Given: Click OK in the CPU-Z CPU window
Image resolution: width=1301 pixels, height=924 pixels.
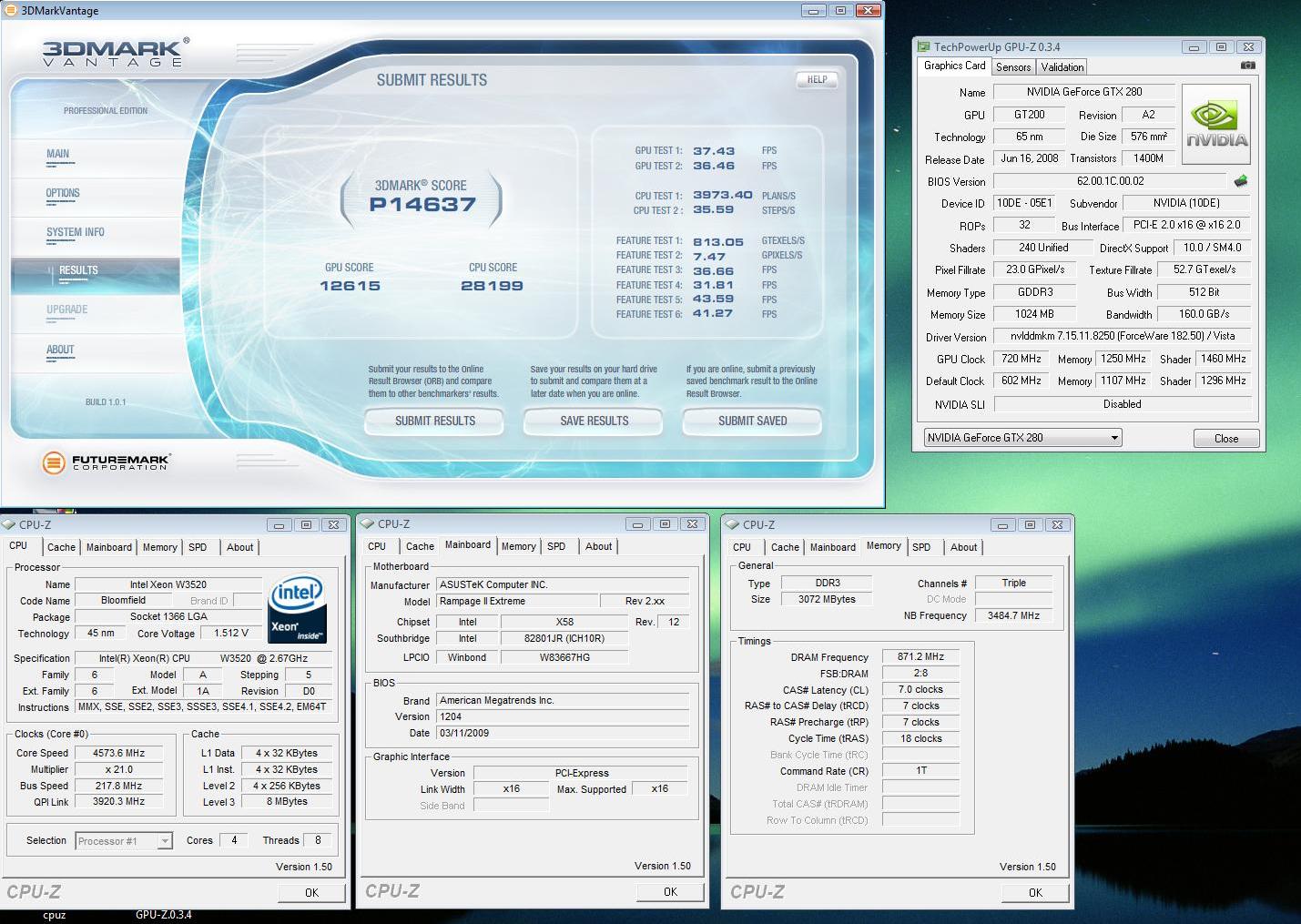Looking at the screenshot, I should 311,893.
